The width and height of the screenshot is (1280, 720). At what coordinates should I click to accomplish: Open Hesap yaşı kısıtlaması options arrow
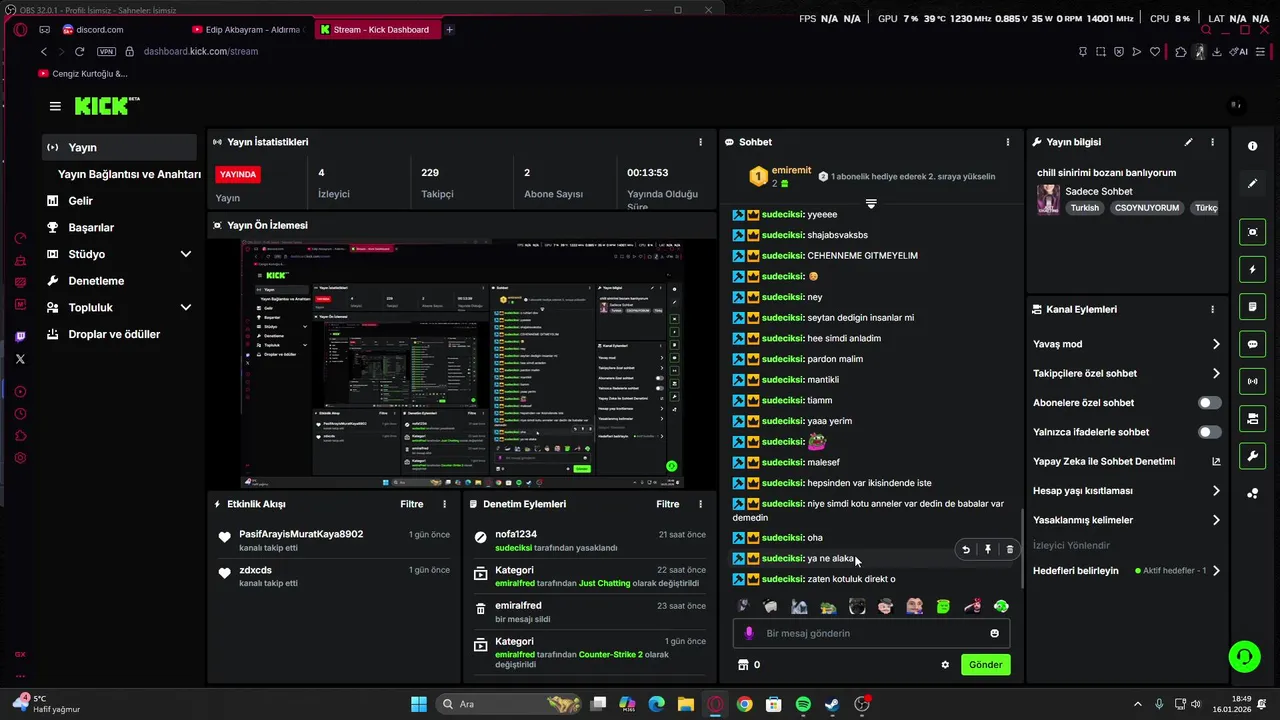1216,491
